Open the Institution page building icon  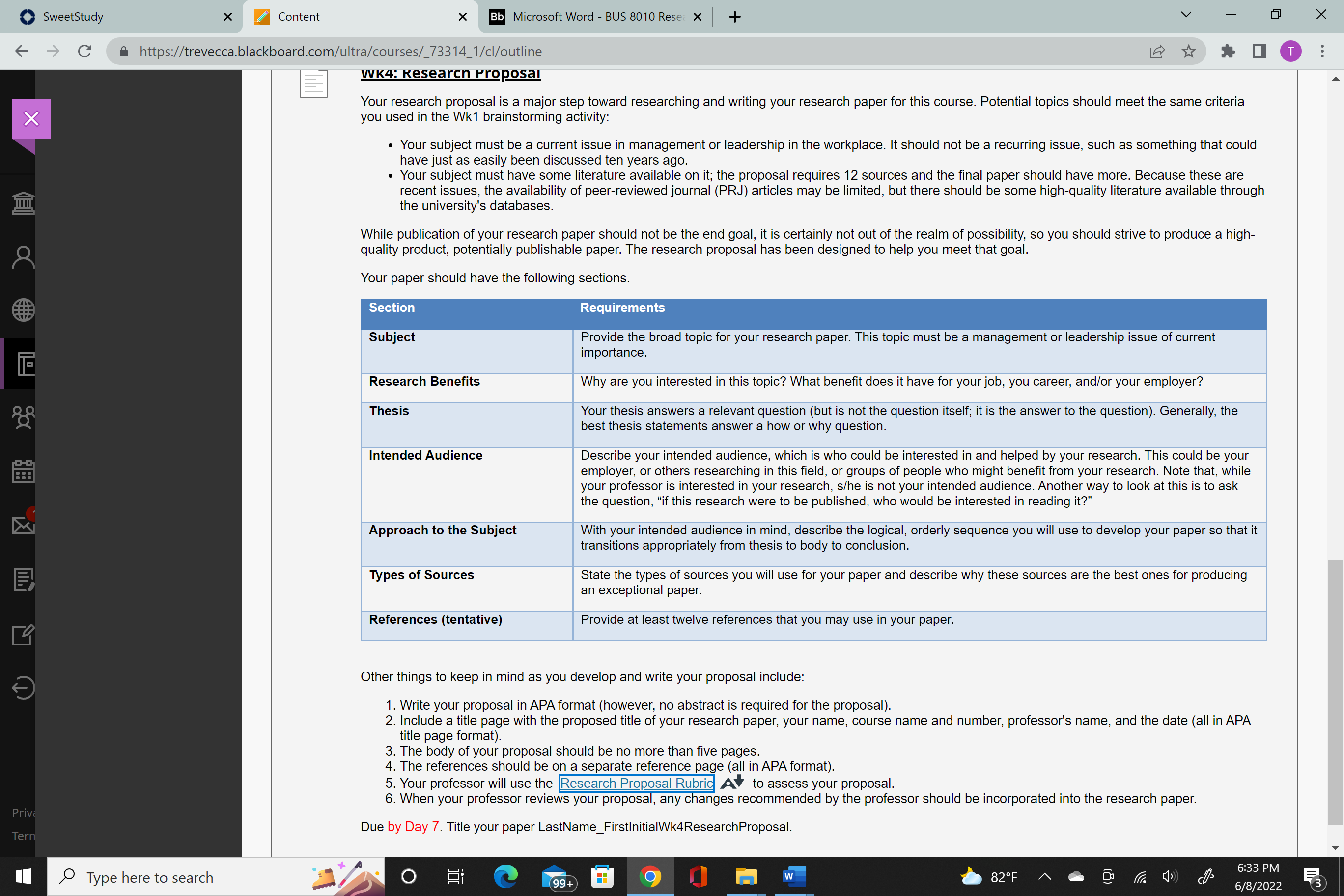tap(24, 203)
